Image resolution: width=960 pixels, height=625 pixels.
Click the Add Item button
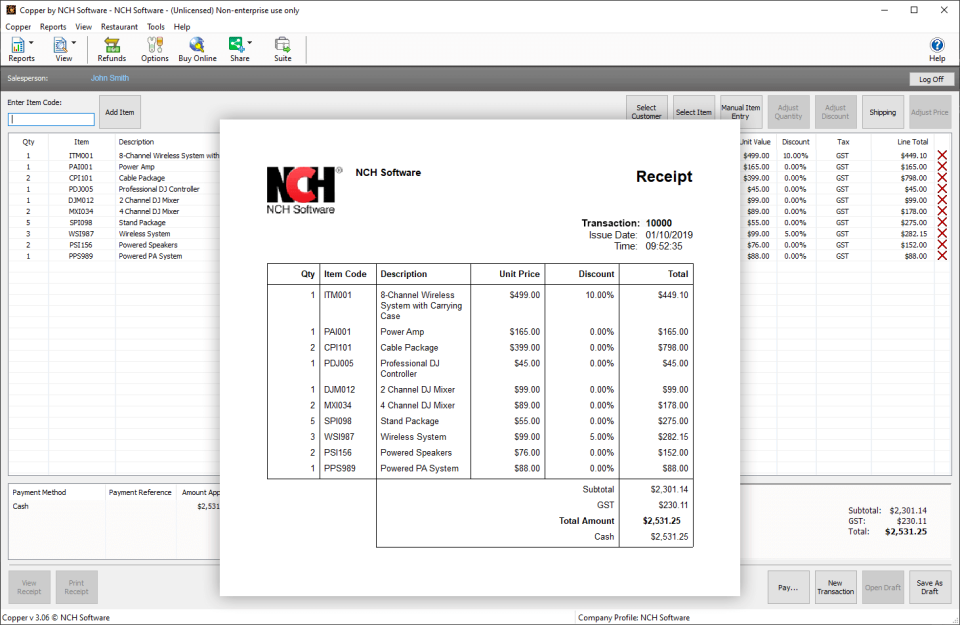[120, 112]
